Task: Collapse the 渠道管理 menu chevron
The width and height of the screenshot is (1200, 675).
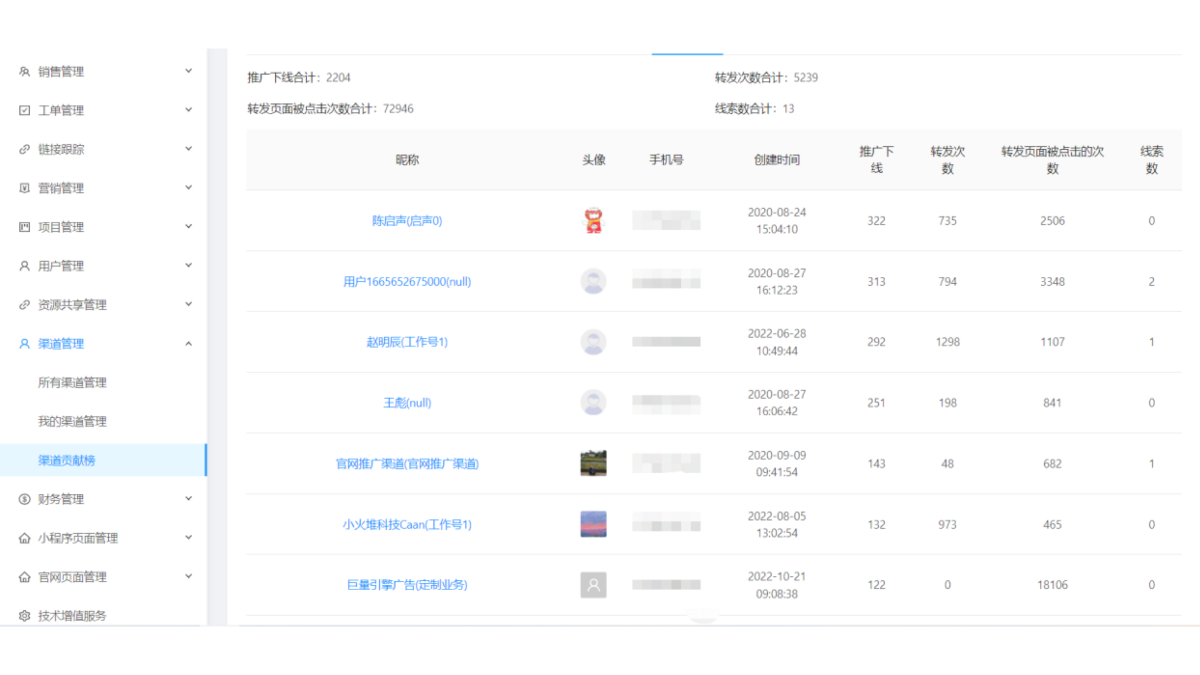Action: pos(188,344)
